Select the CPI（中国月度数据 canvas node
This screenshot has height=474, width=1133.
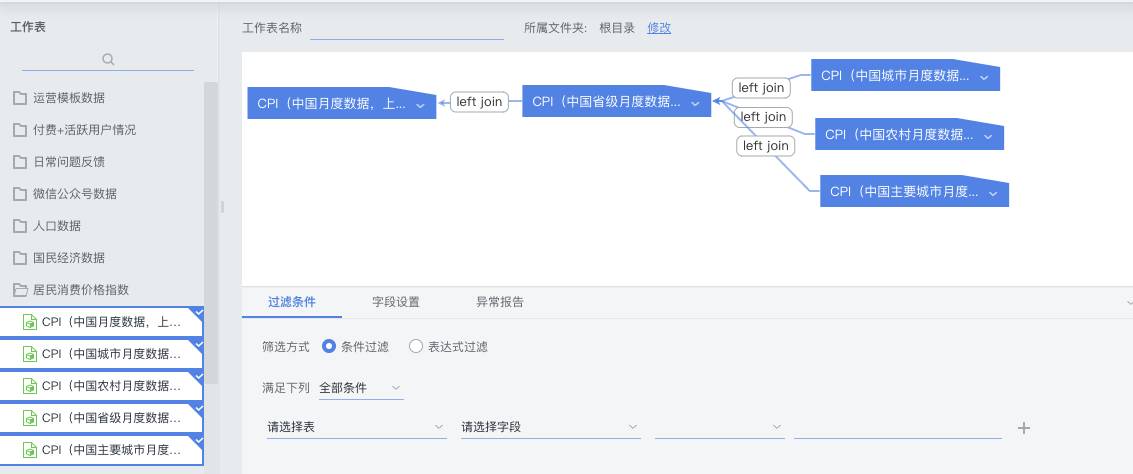[342, 103]
